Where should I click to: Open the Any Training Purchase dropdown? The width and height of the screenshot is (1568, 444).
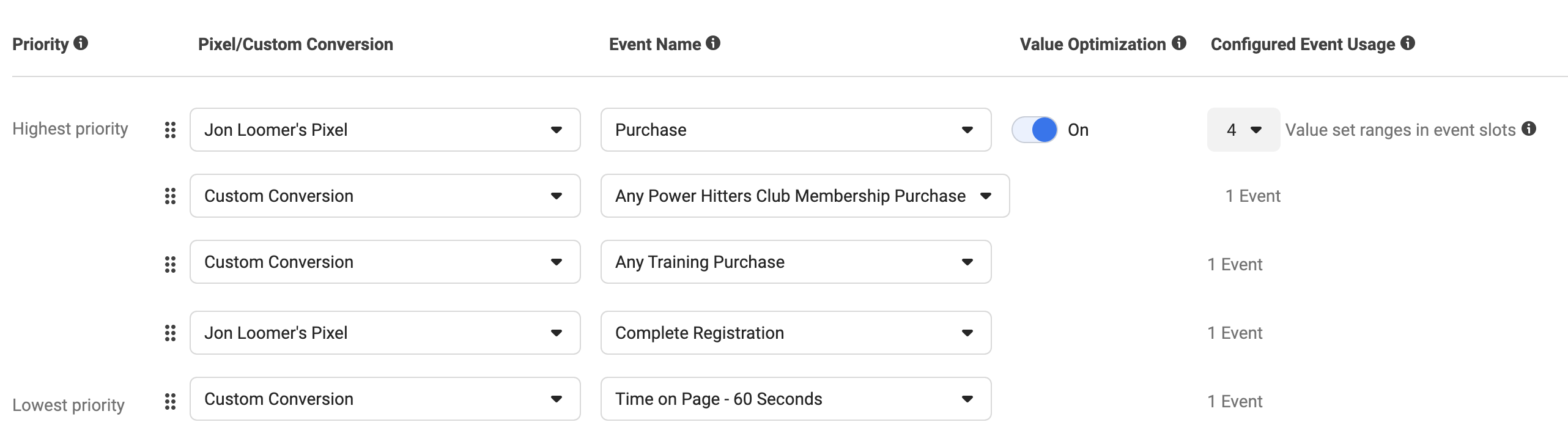[x=796, y=262]
